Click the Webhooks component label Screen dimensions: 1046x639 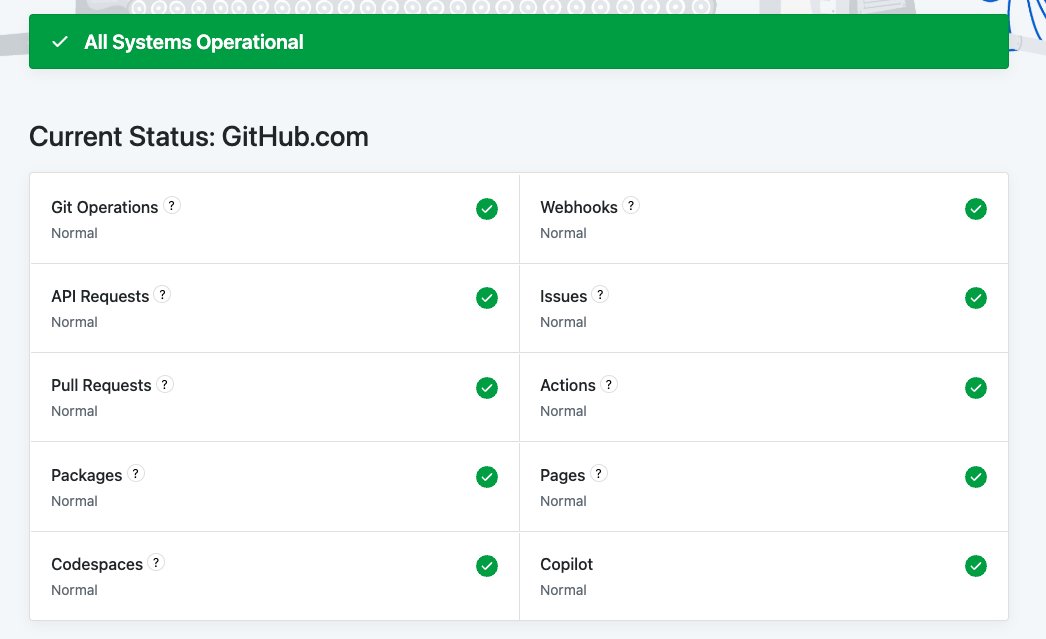click(579, 207)
